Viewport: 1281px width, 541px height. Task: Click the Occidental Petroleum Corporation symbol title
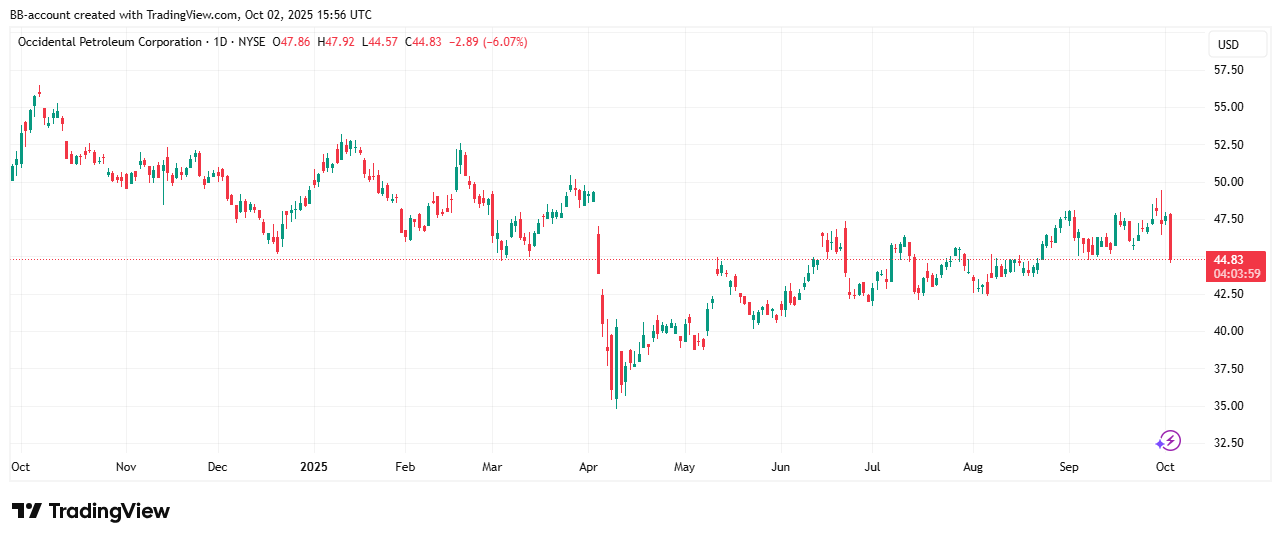tap(108, 42)
